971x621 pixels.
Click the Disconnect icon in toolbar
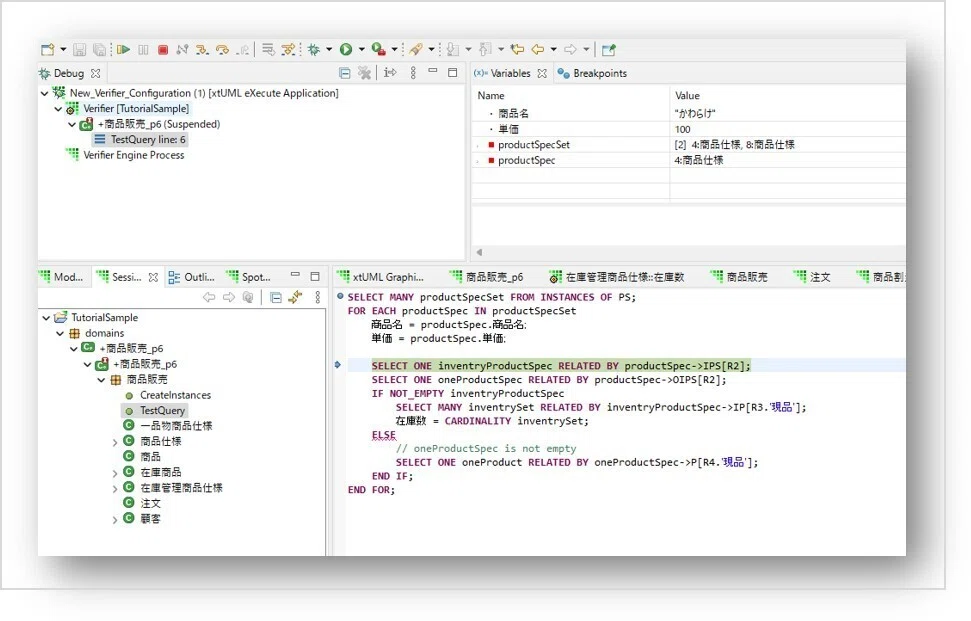coord(182,50)
